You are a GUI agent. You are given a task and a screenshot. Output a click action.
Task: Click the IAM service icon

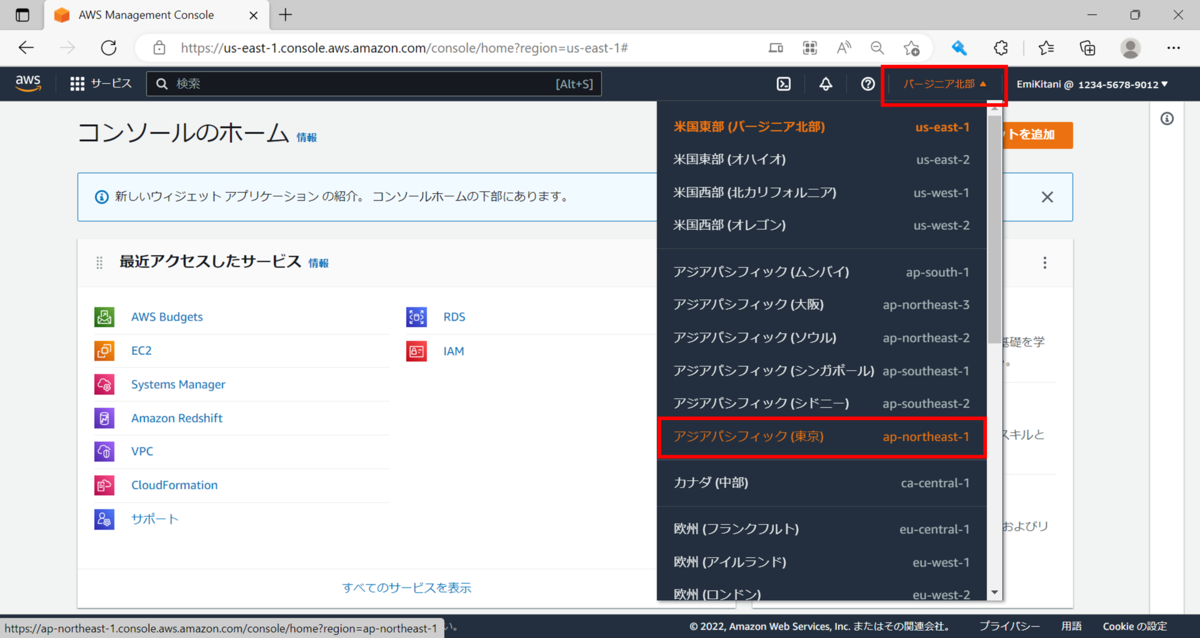coord(416,351)
